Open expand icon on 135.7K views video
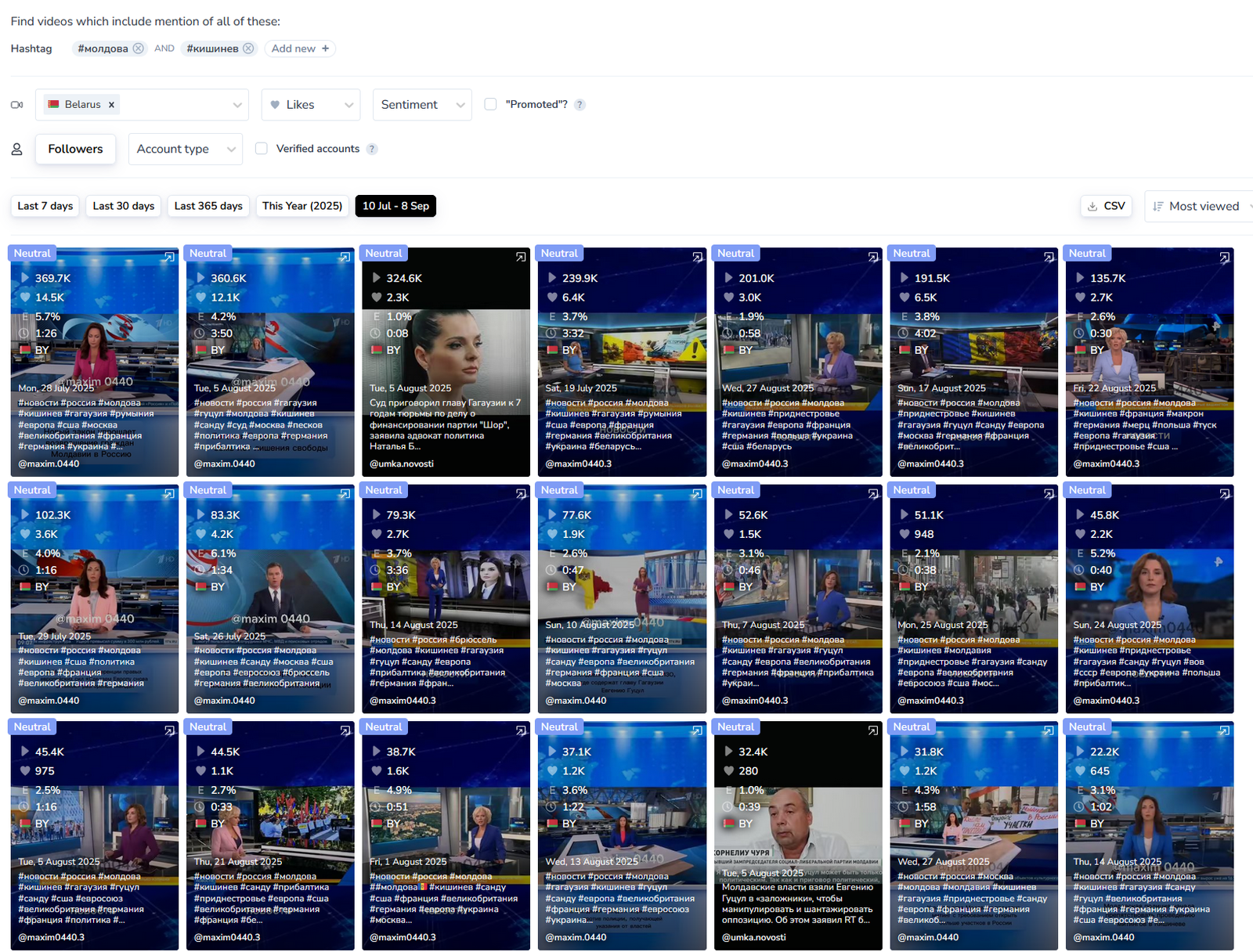 (1224, 257)
